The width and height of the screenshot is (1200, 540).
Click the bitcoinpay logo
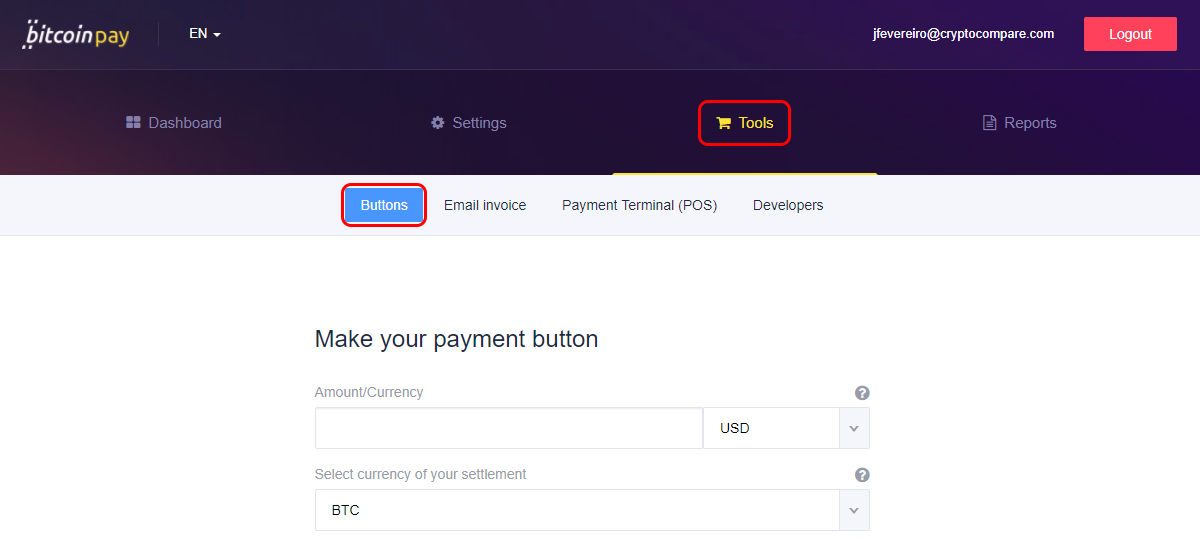coord(78,34)
